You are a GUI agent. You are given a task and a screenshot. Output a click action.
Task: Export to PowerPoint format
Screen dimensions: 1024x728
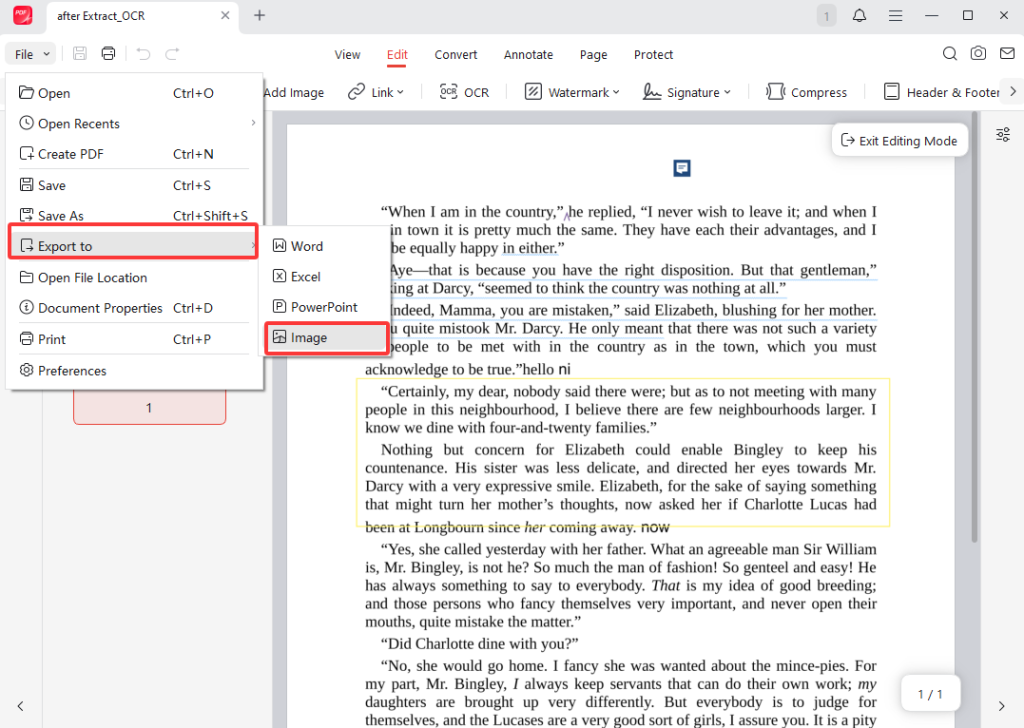coord(327,307)
